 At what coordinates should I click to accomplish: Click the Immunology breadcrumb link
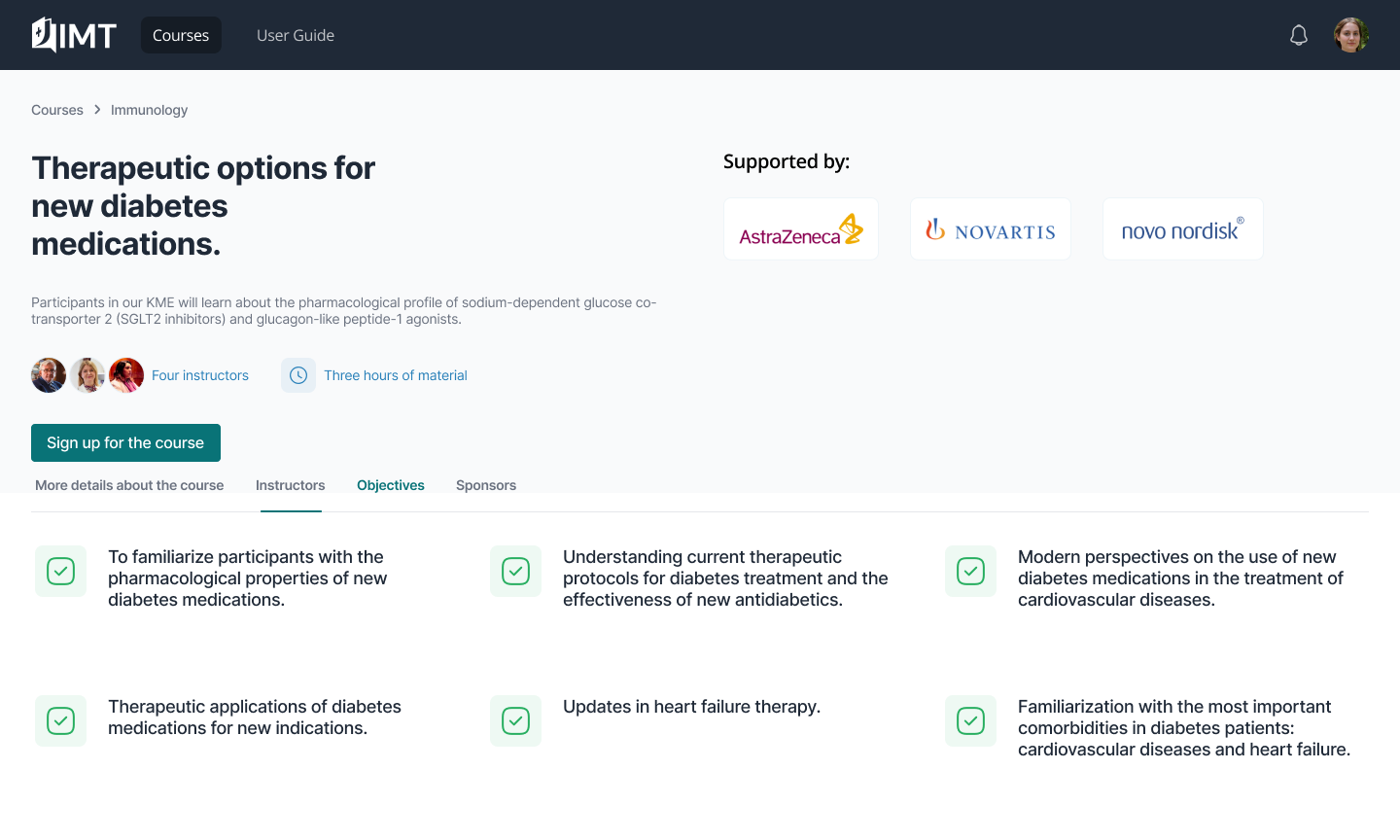(x=149, y=110)
